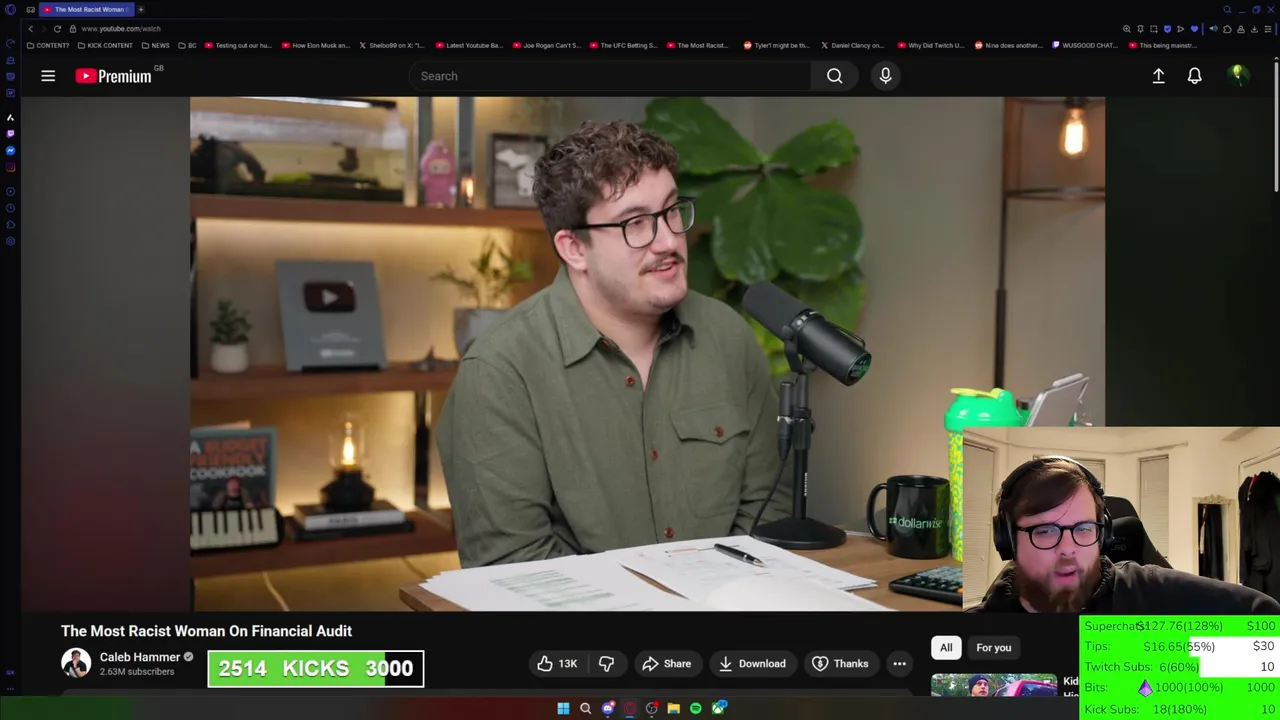Download the video

pyautogui.click(x=752, y=664)
